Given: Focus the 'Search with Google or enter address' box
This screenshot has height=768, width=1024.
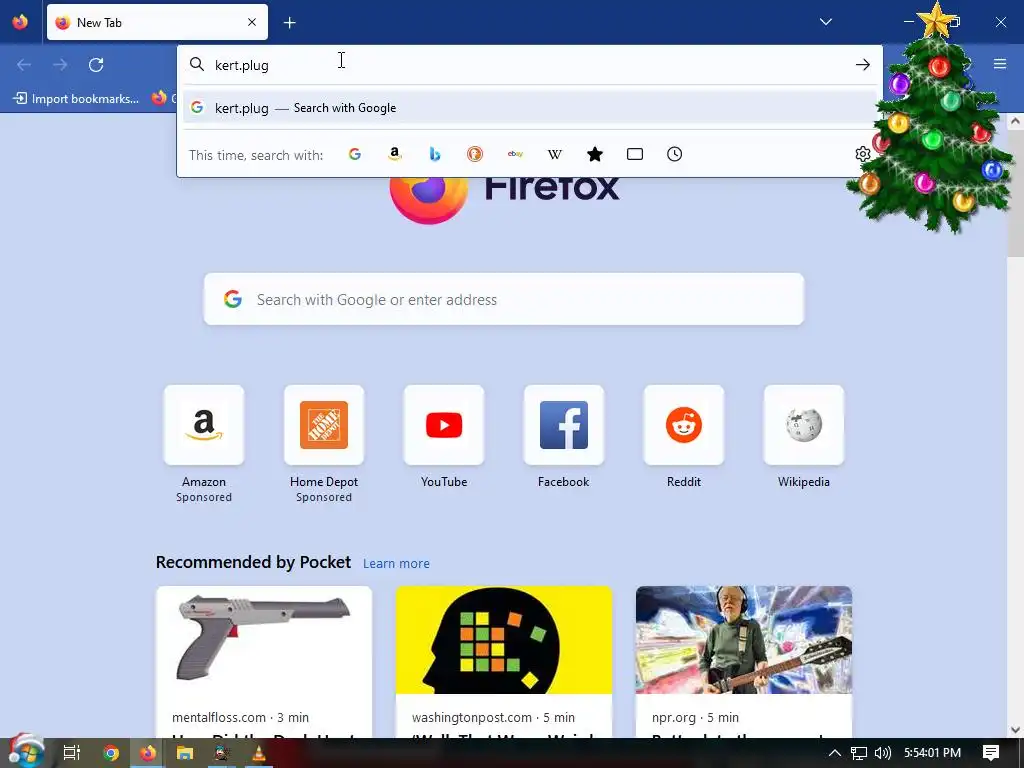Looking at the screenshot, I should [x=504, y=299].
